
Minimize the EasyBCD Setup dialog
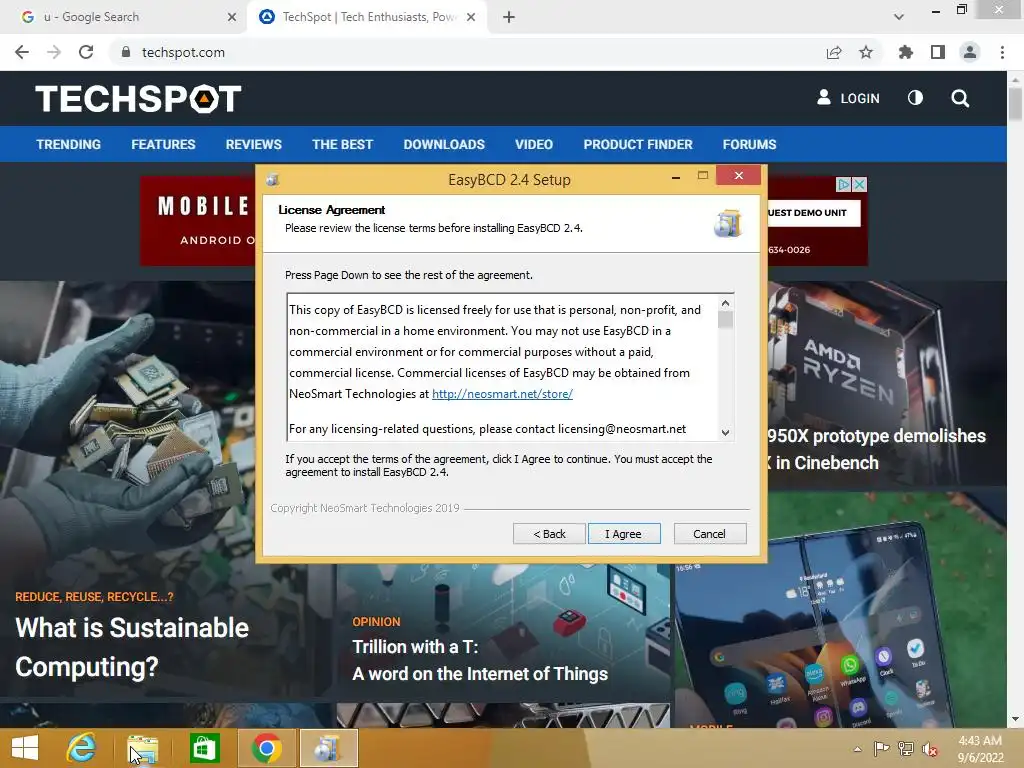pos(676,176)
